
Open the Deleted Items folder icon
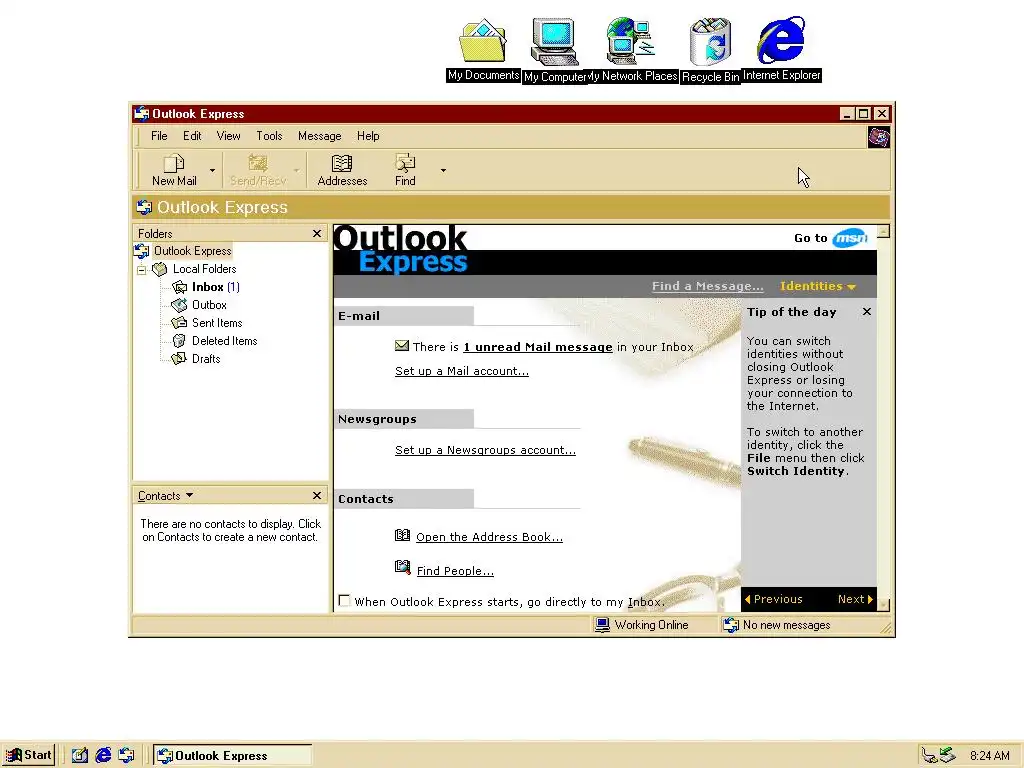click(x=179, y=341)
